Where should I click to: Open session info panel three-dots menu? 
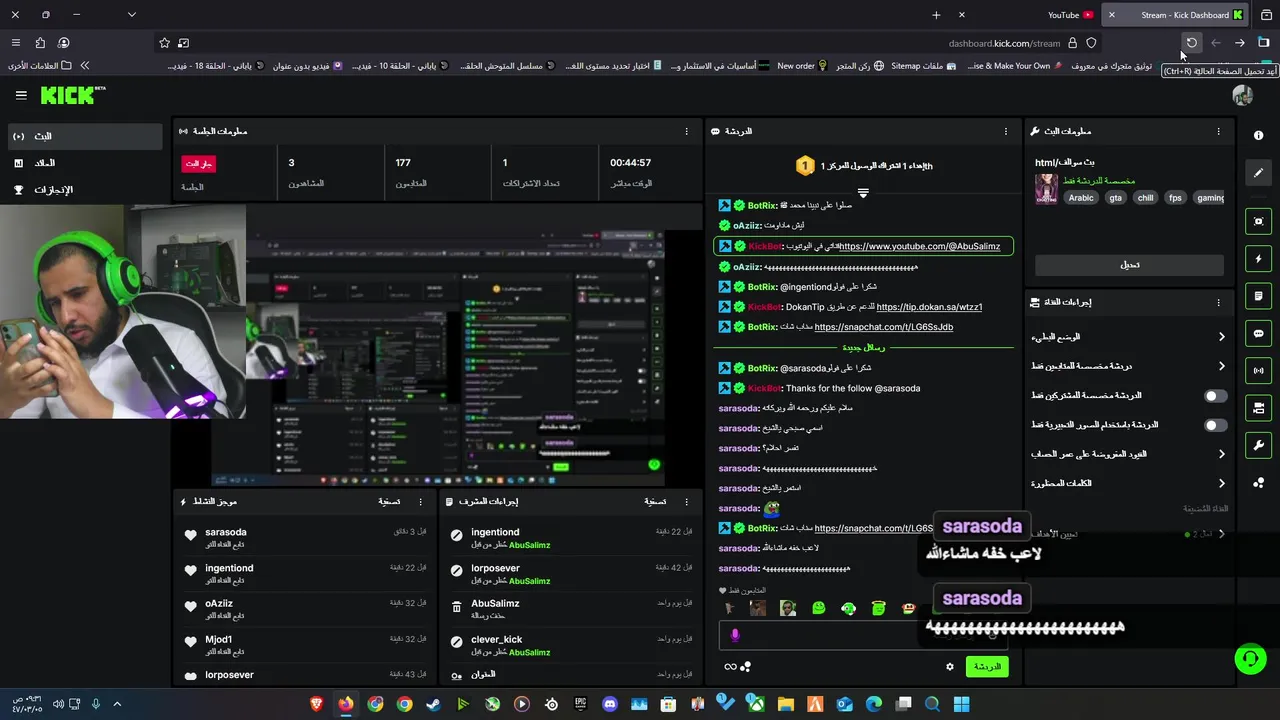point(686,131)
